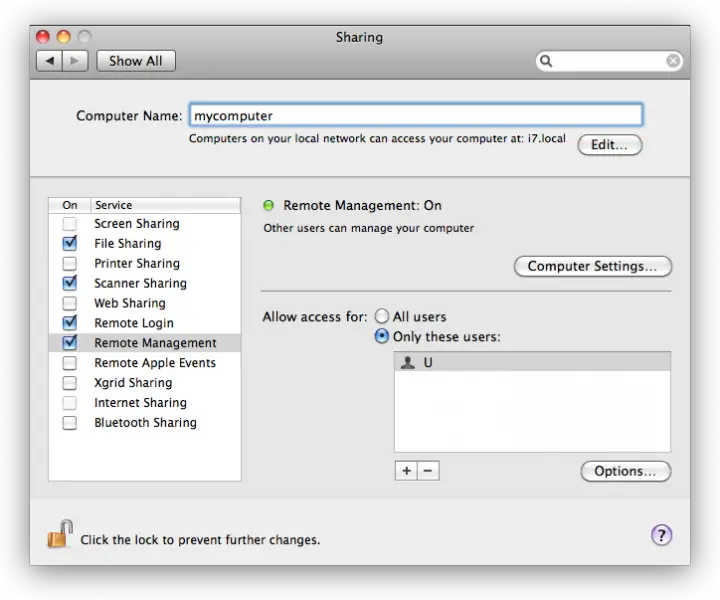This screenshot has width=720, height=600.
Task: Select the All users radio button
Action: click(x=382, y=316)
